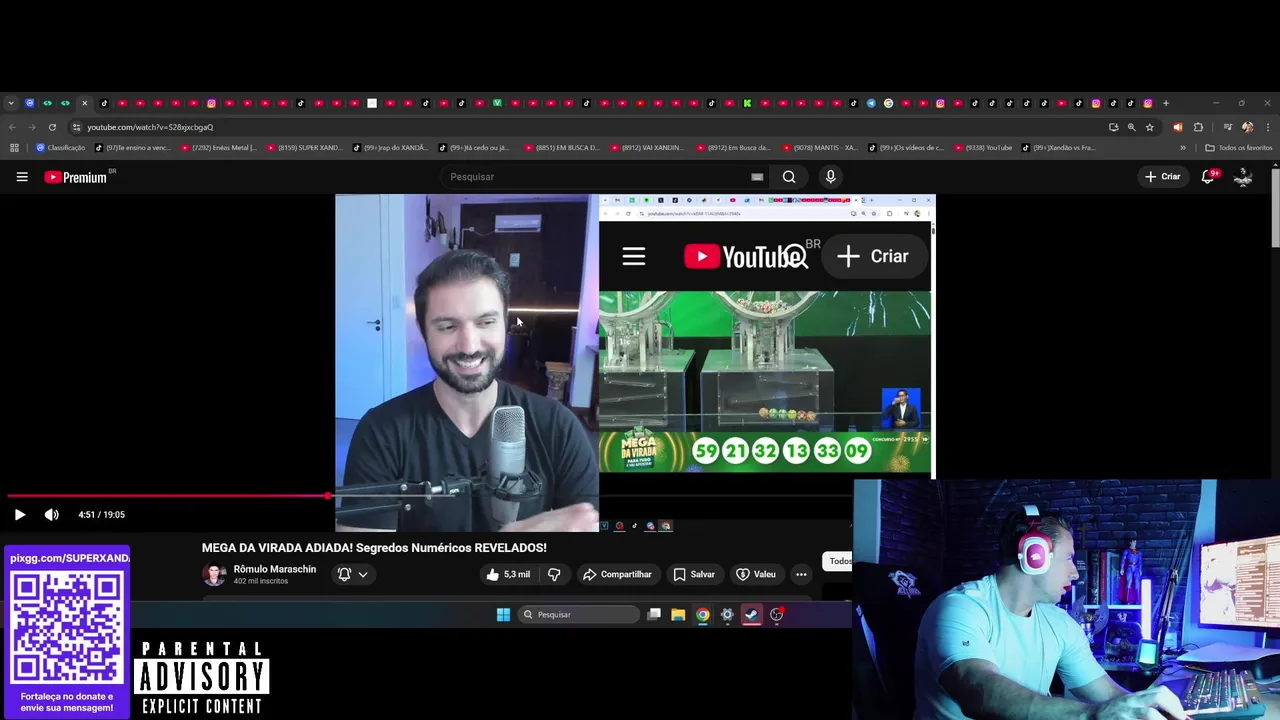Open the Criar create menu
Viewport: 1280px width, 720px height.
(x=1163, y=177)
